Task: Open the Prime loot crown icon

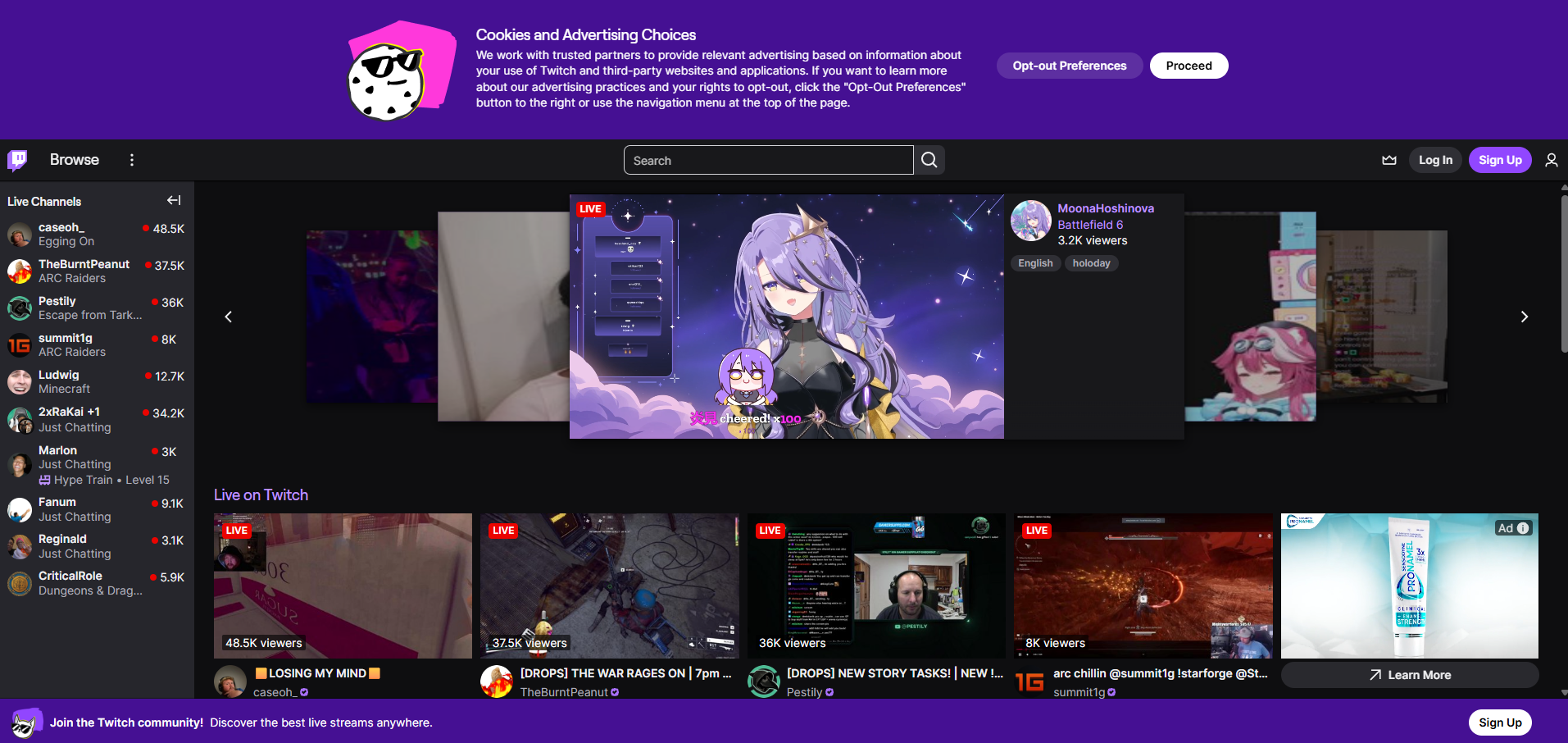Action: [1388, 160]
